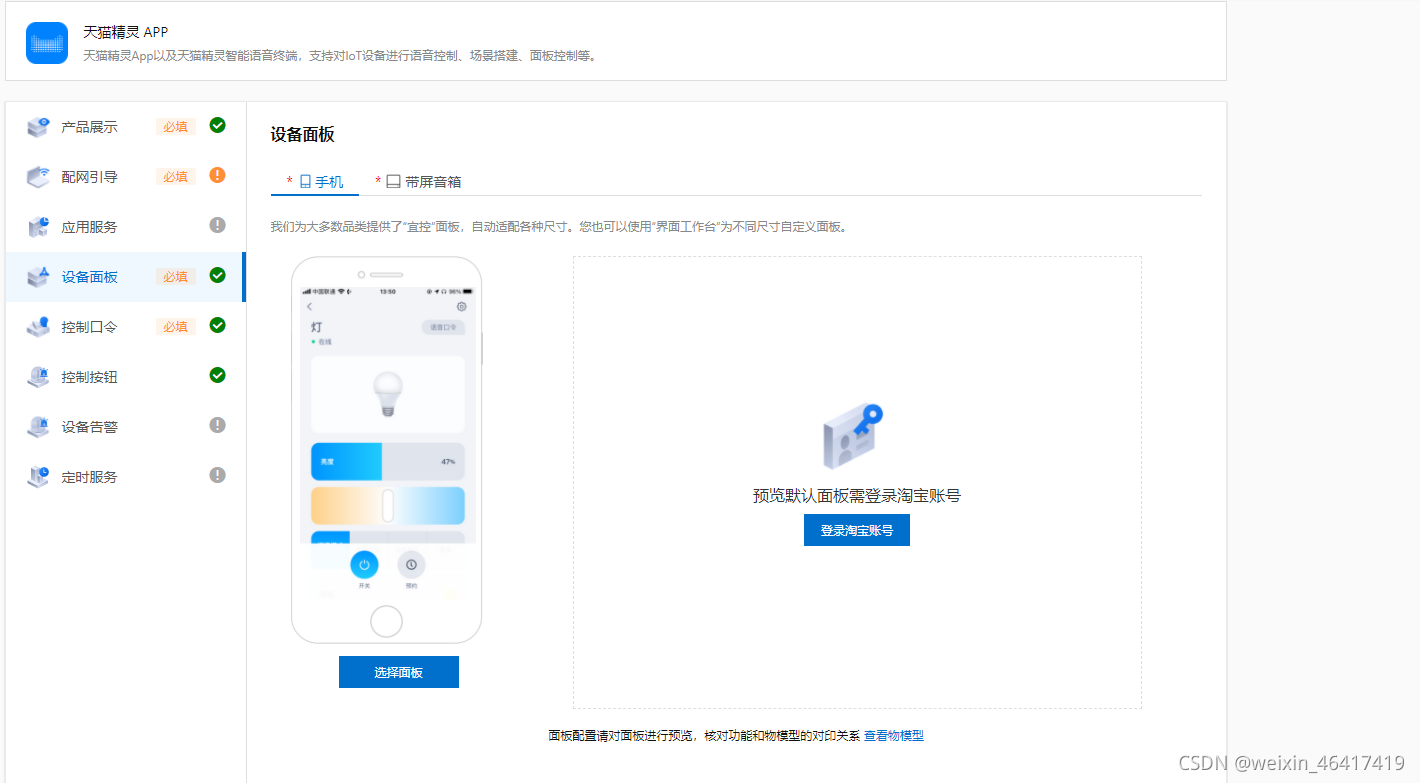Image resolution: width=1420 pixels, height=783 pixels.
Task: Click the phone home button in preview
Action: tap(386, 621)
